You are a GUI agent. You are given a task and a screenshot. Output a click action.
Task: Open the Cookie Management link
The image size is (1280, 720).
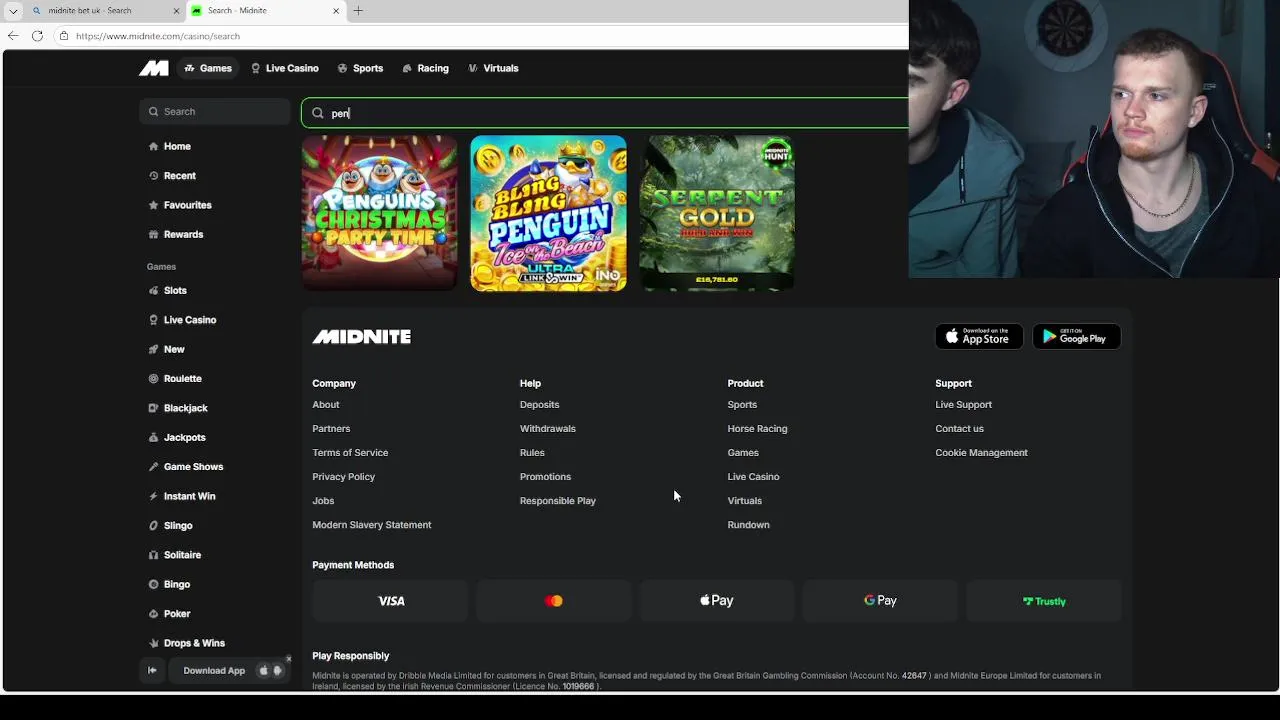tap(981, 453)
